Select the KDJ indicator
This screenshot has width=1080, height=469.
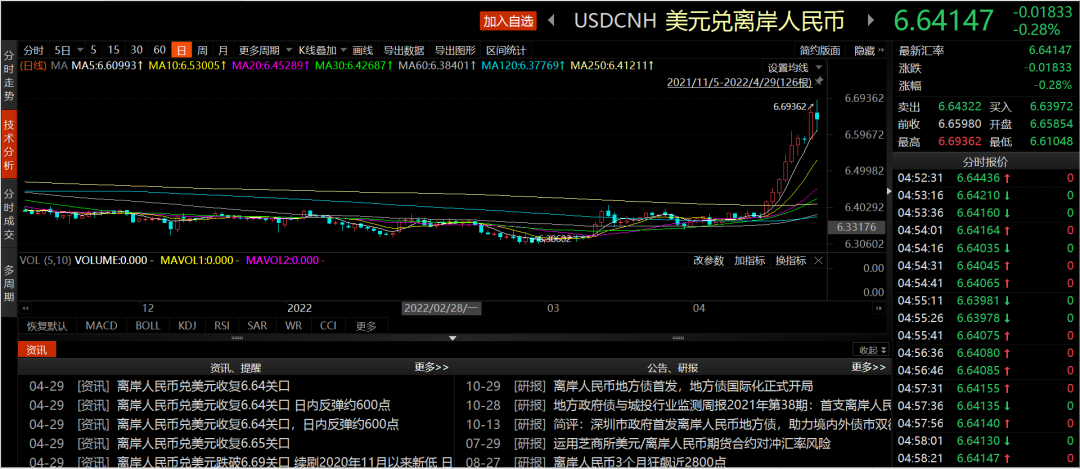point(187,326)
